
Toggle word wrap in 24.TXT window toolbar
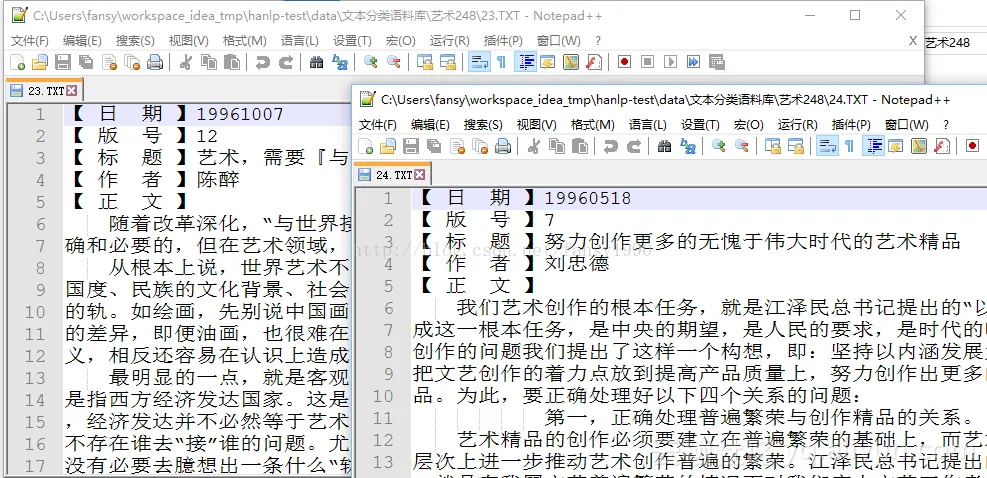(826, 147)
